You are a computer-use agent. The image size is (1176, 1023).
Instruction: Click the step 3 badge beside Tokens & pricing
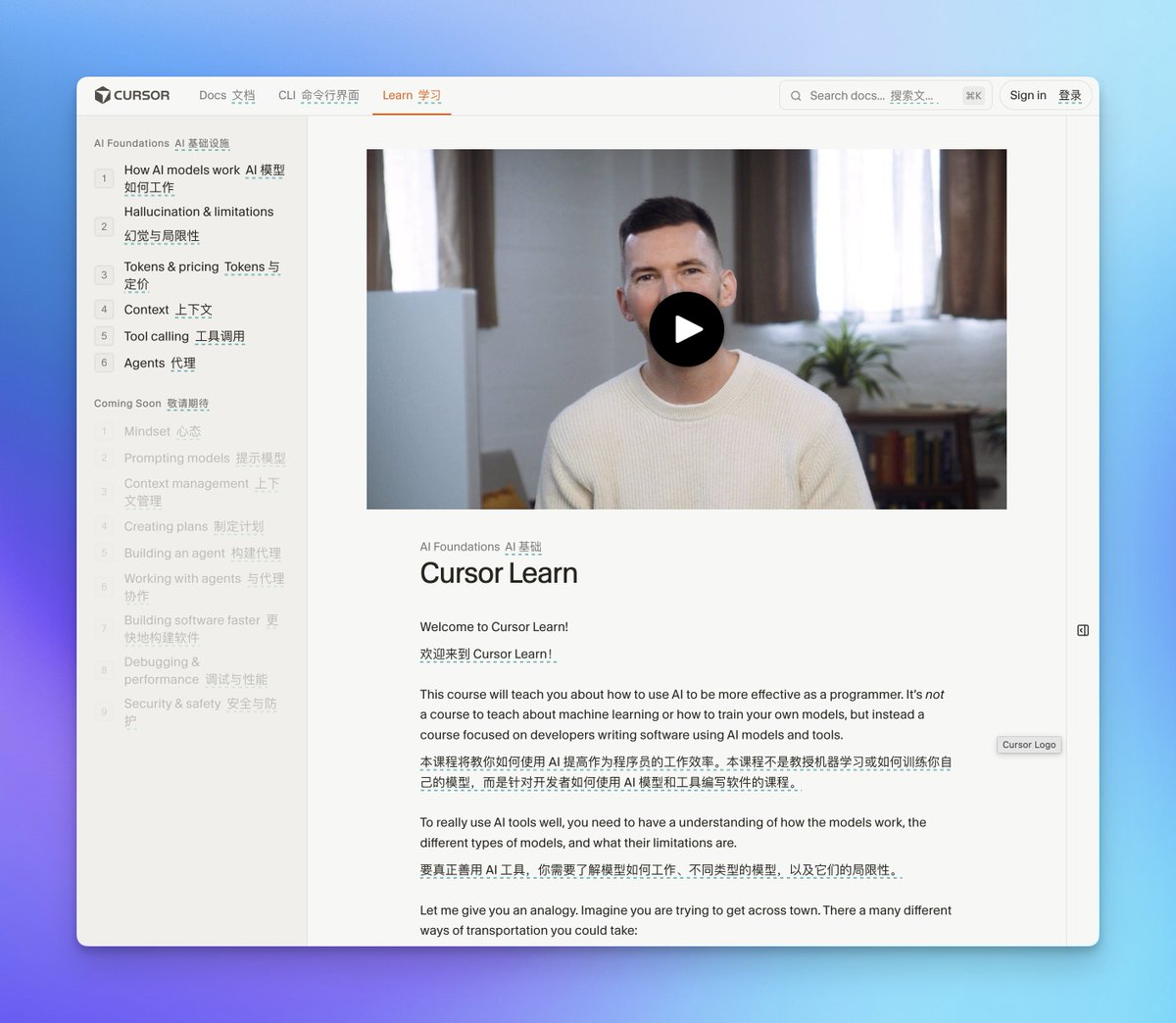[104, 275]
